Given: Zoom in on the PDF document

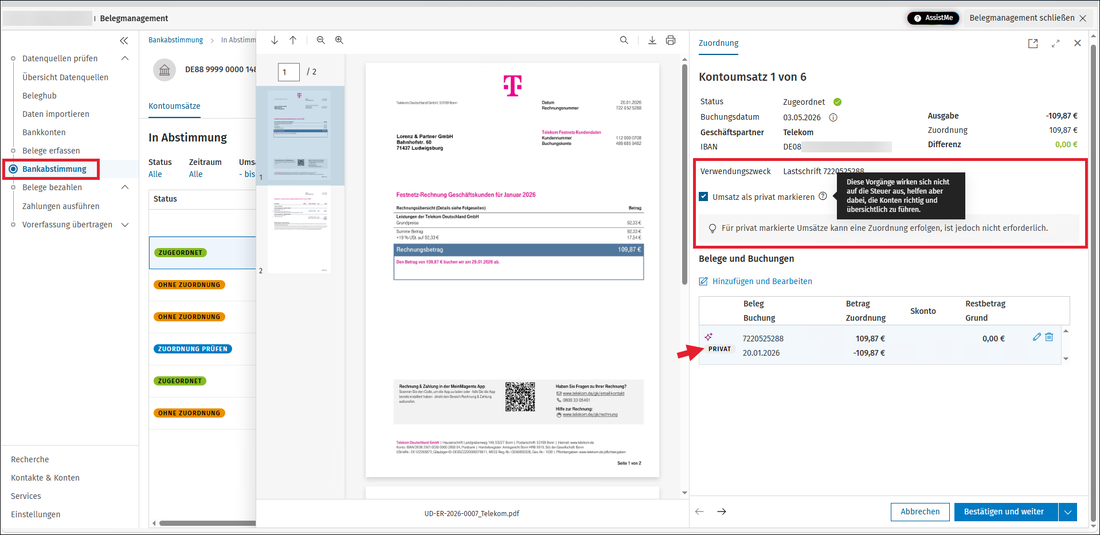Looking at the screenshot, I should coord(340,41).
